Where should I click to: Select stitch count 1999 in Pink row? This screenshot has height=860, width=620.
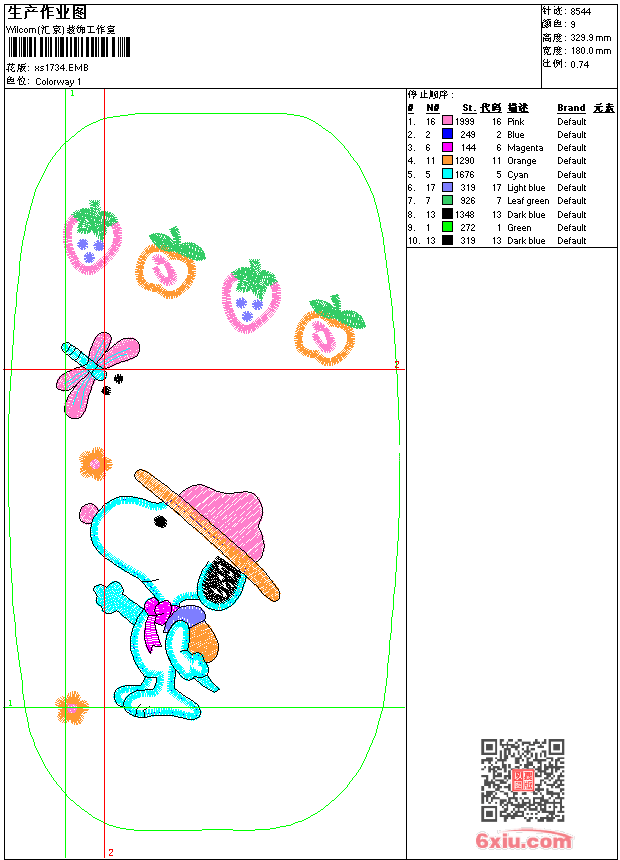point(465,122)
